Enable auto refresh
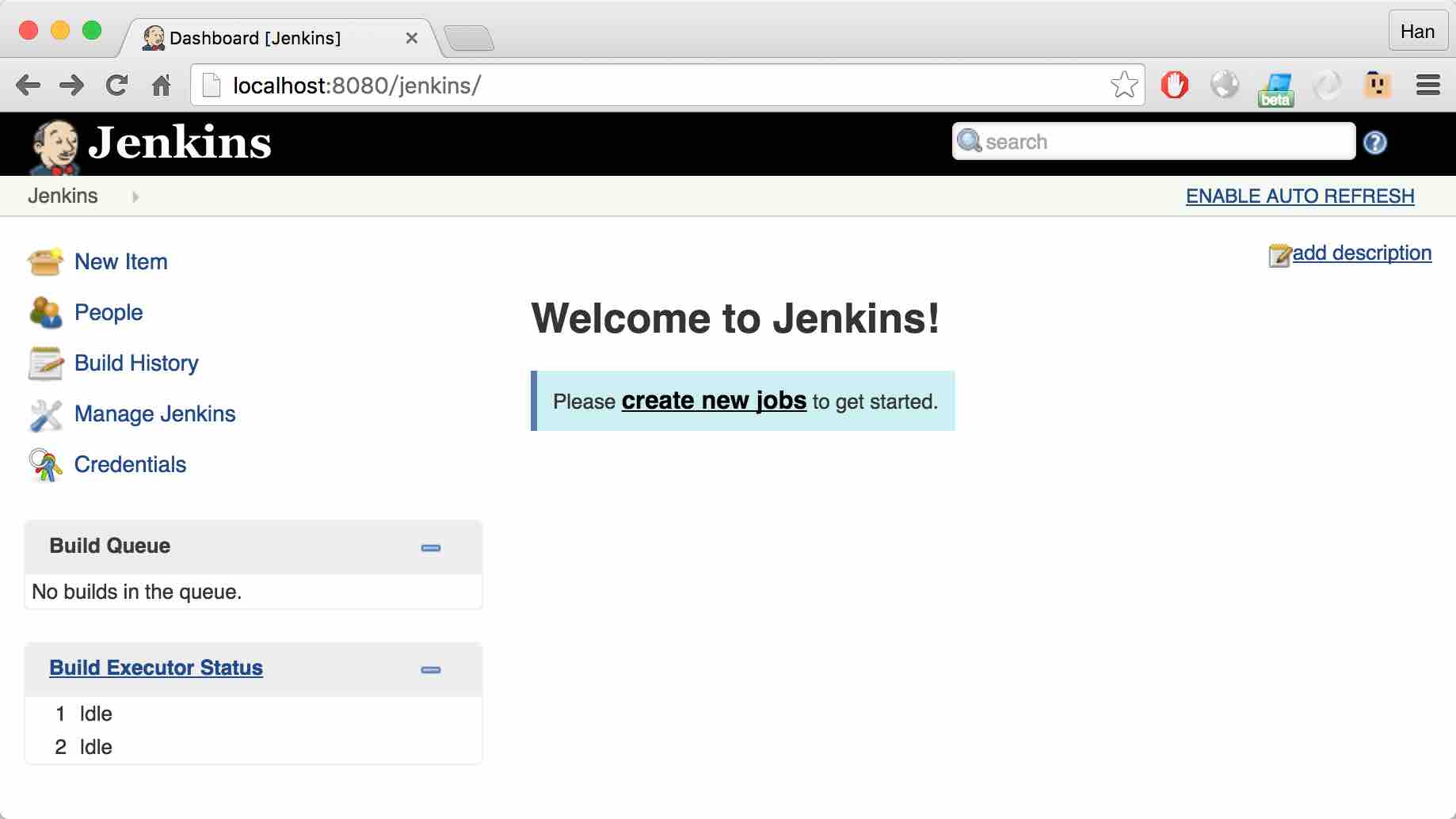Viewport: 1456px width, 819px height. (1299, 196)
